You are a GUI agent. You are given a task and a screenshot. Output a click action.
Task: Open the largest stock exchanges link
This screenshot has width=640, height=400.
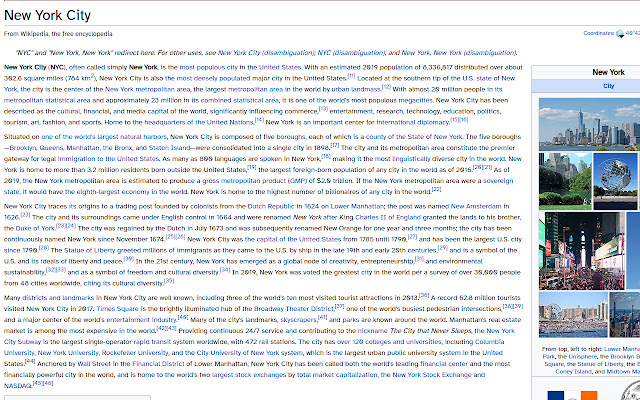[249, 376]
